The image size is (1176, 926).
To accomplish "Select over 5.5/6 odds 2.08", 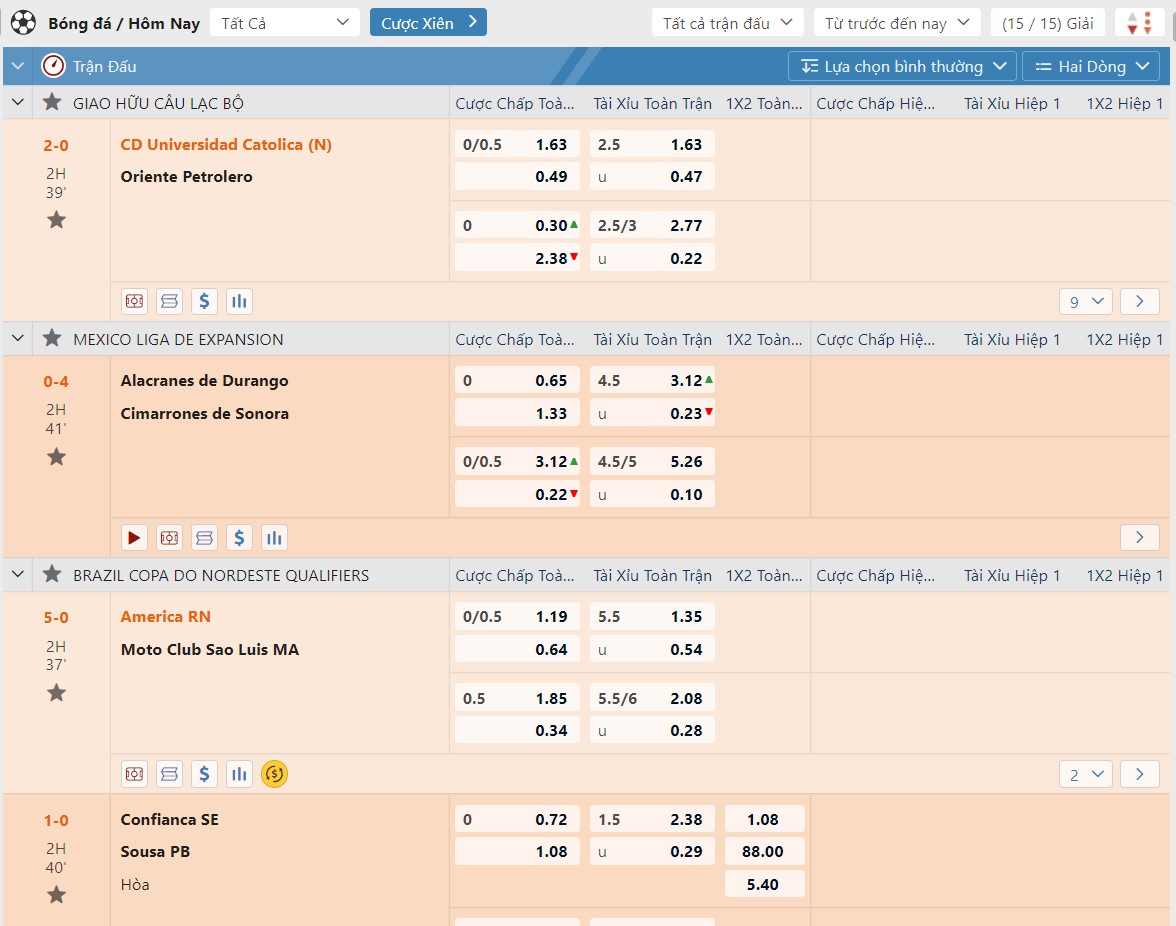I will [652, 698].
